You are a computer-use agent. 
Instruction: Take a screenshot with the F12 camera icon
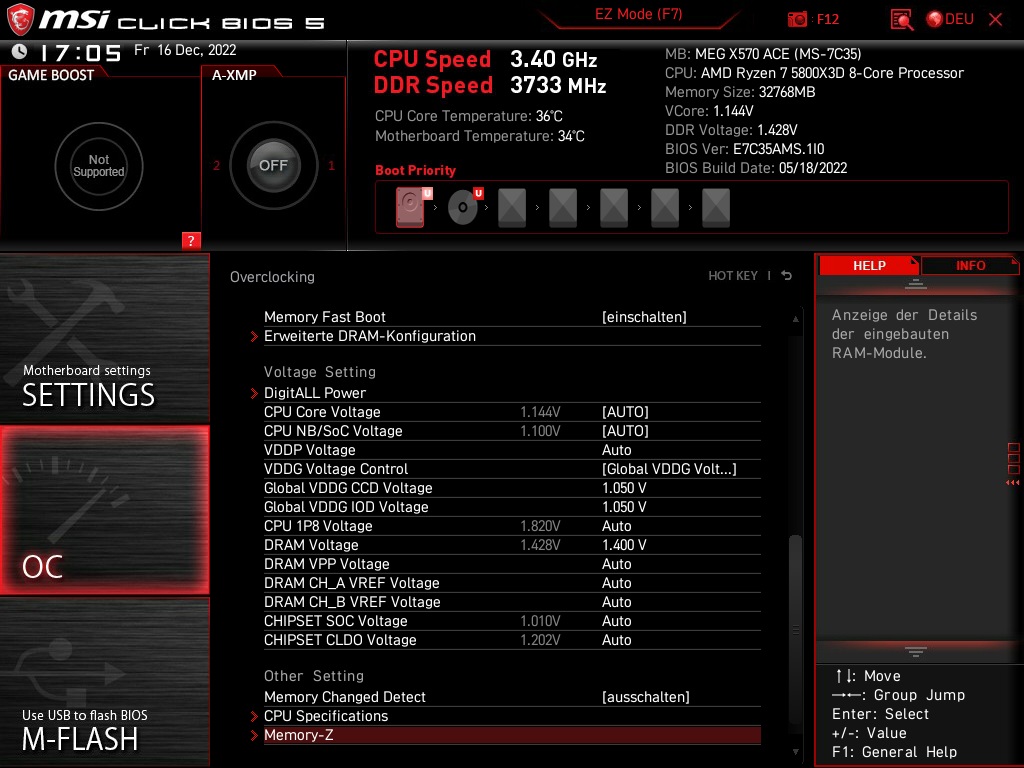point(797,19)
